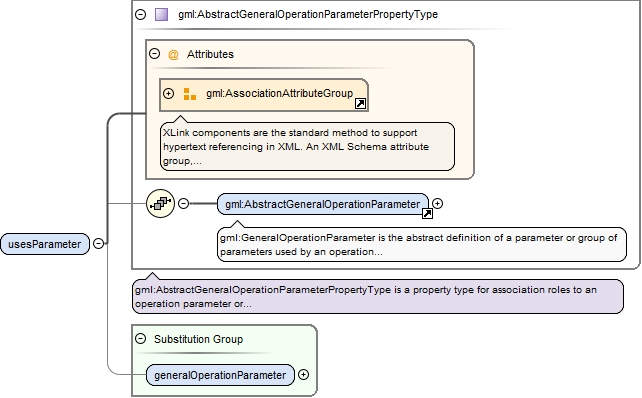Expand gml:AbstractGeneralOperationParameter element children

pyautogui.click(x=437, y=204)
